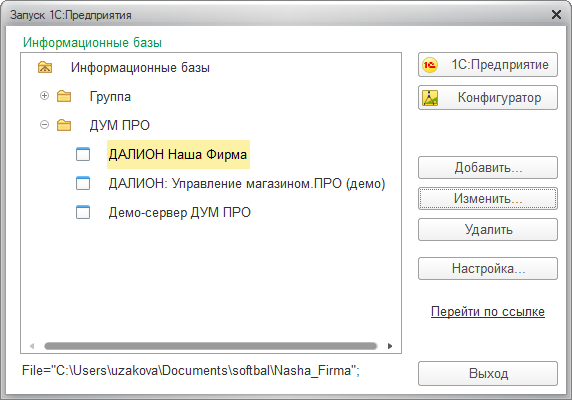Click Удалить to remove selected base
572x400 pixels.
click(488, 230)
